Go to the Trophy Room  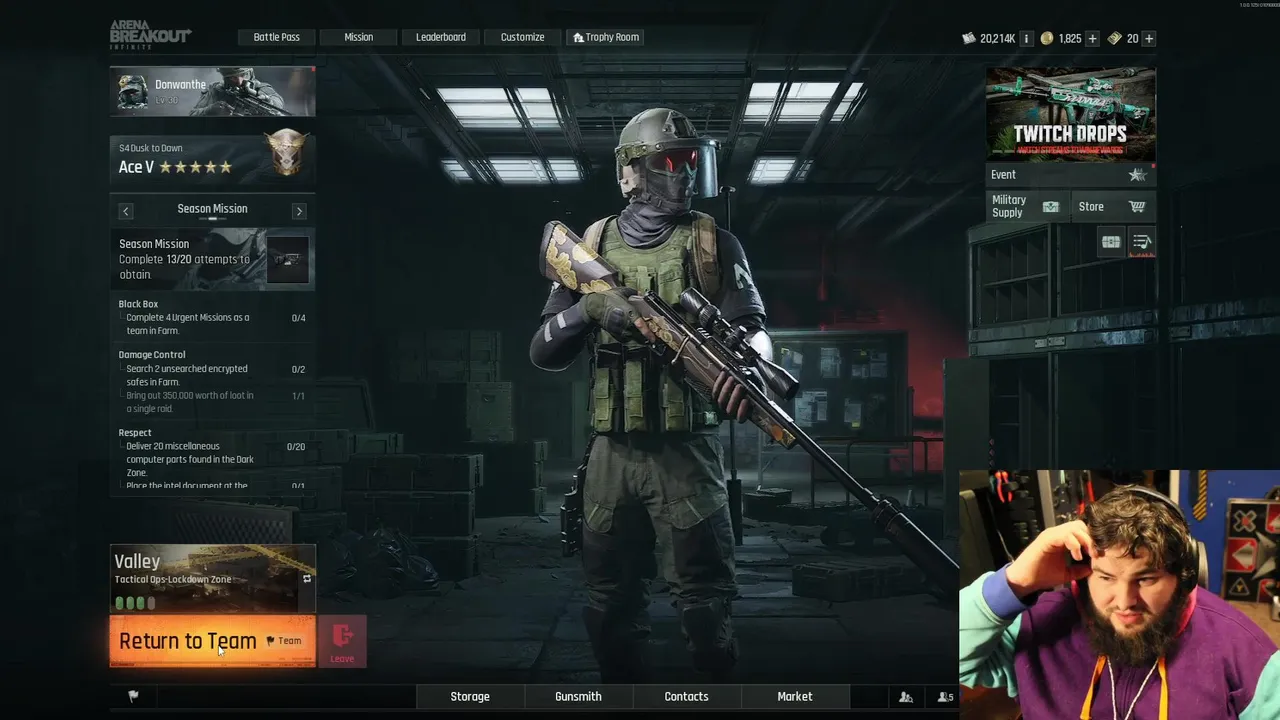point(605,37)
